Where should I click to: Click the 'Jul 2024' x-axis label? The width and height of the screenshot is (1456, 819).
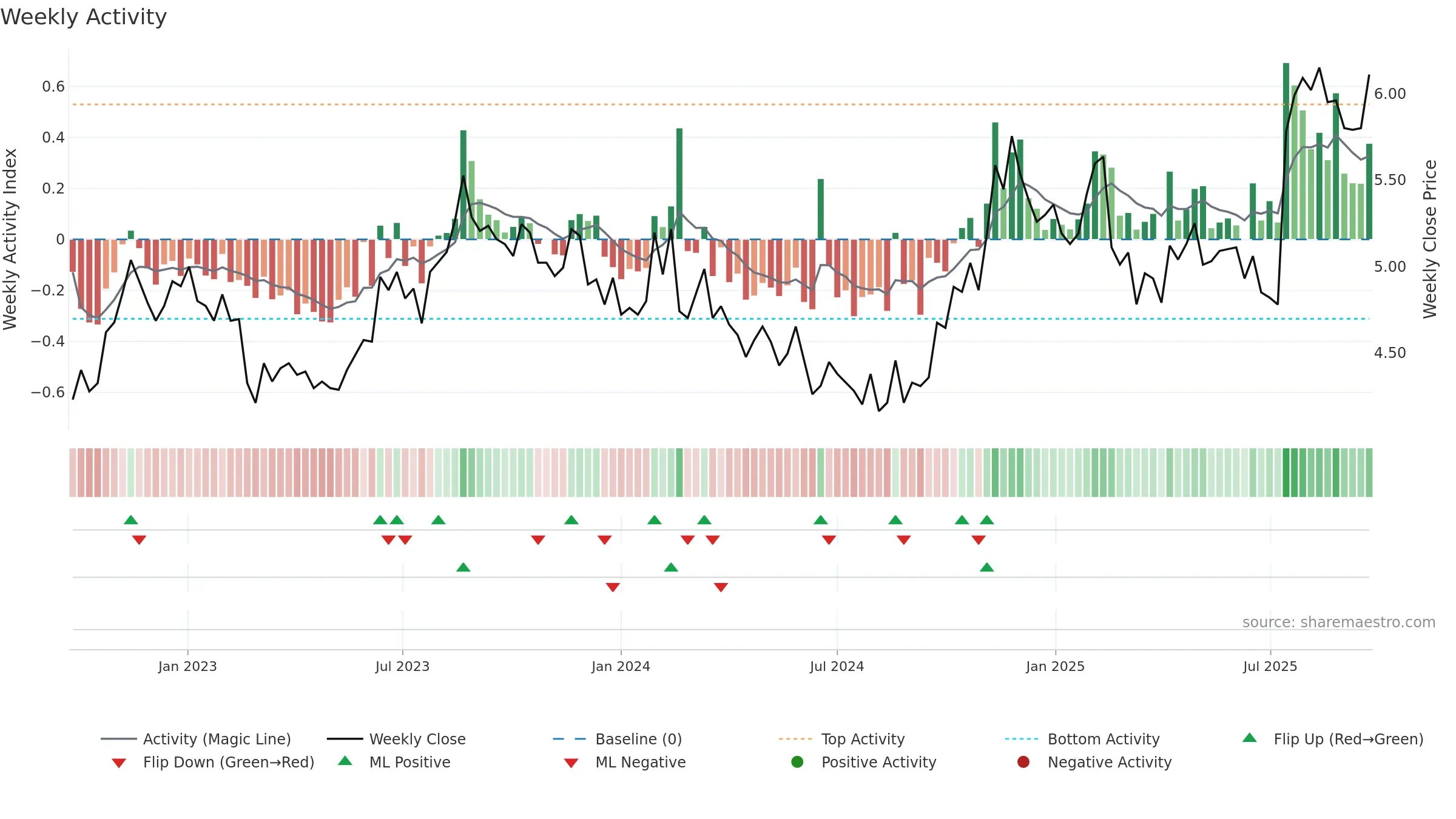837,666
